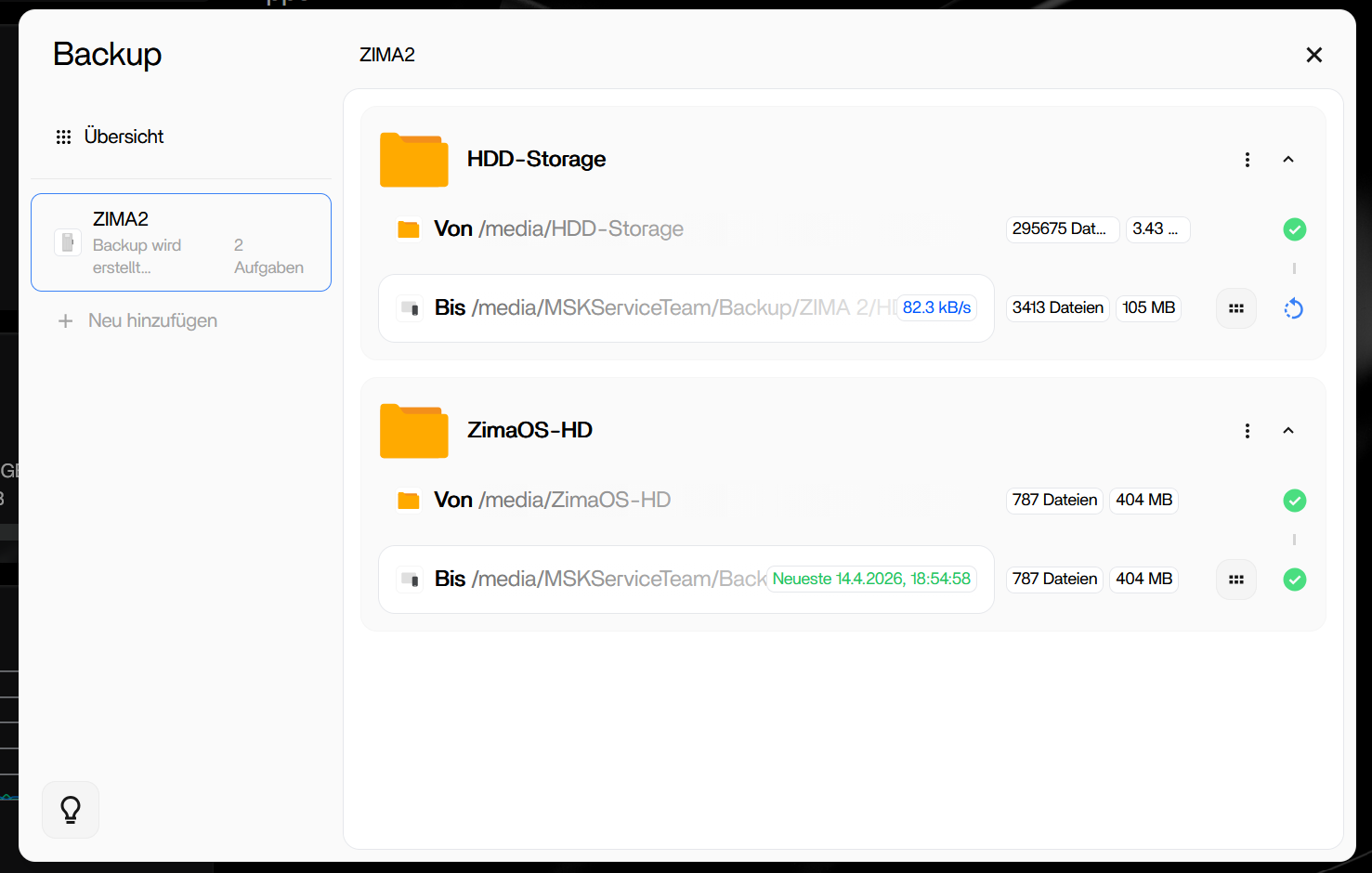This screenshot has width=1372, height=873.
Task: Click the lightbulb tips icon
Action: (71, 810)
